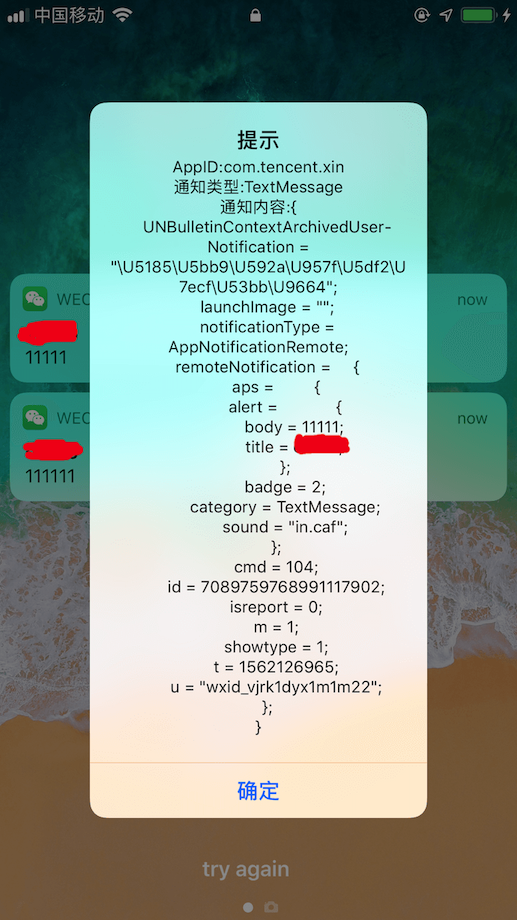This screenshot has height=920, width=517.
Task: Tap the rotation lock icon in the status bar
Action: click(422, 15)
